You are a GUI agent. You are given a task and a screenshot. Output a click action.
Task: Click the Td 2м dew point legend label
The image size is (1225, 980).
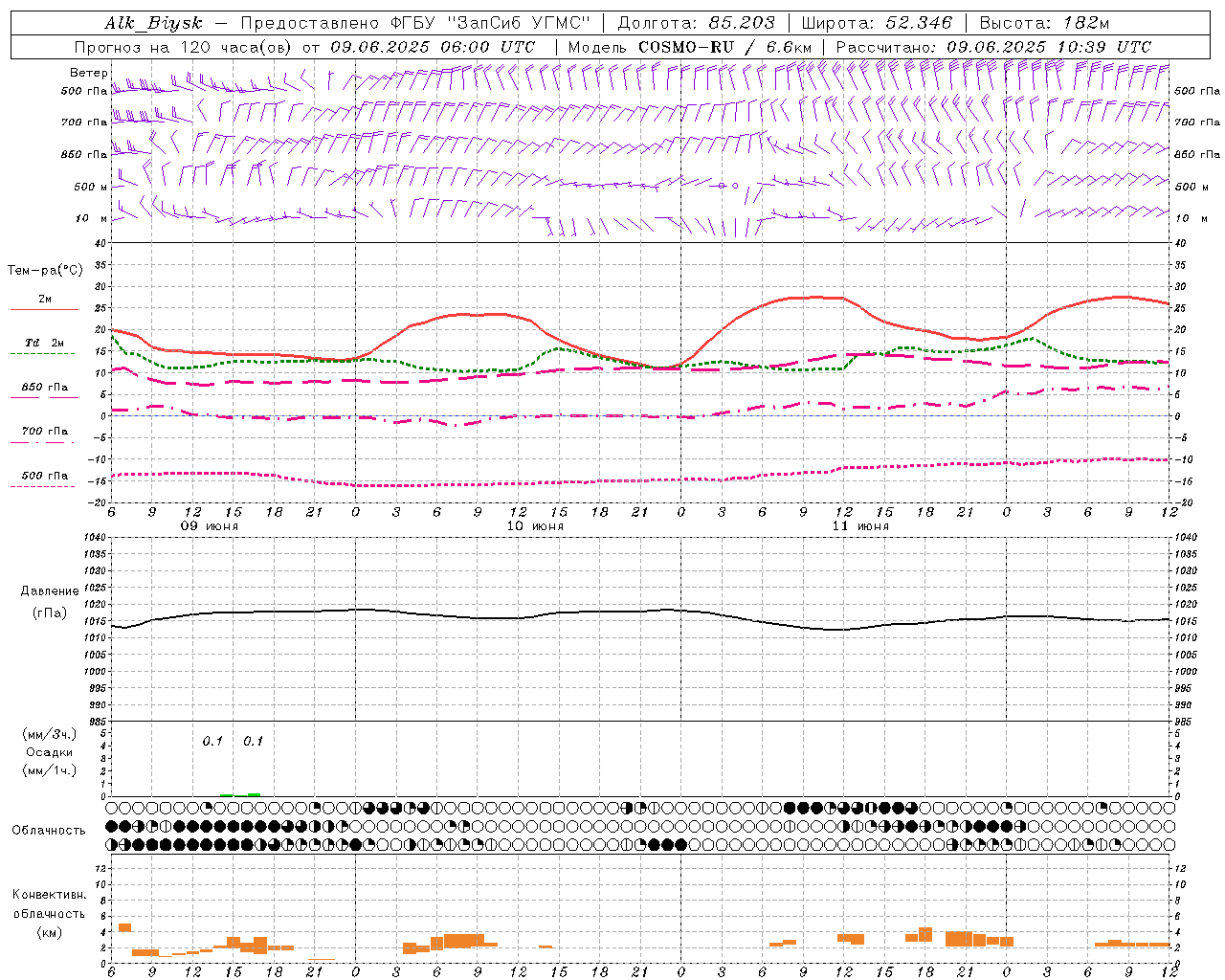click(x=44, y=343)
